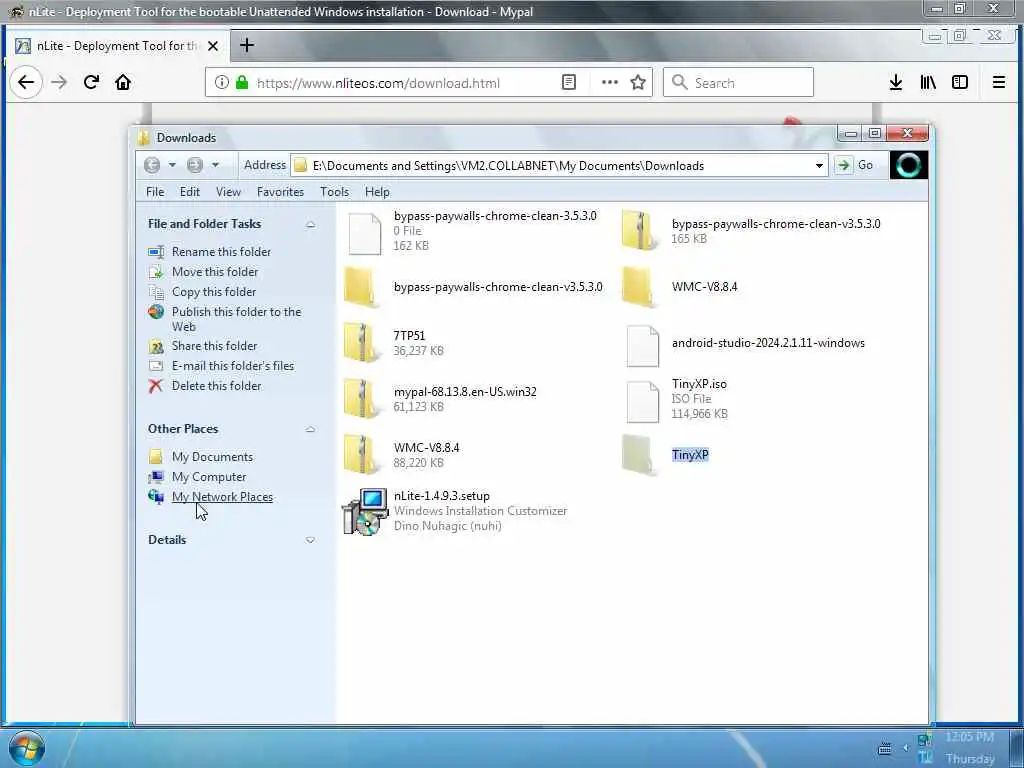This screenshot has width=1024, height=768.
Task: Open the browser downloads arrow panel
Action: pyautogui.click(x=896, y=82)
